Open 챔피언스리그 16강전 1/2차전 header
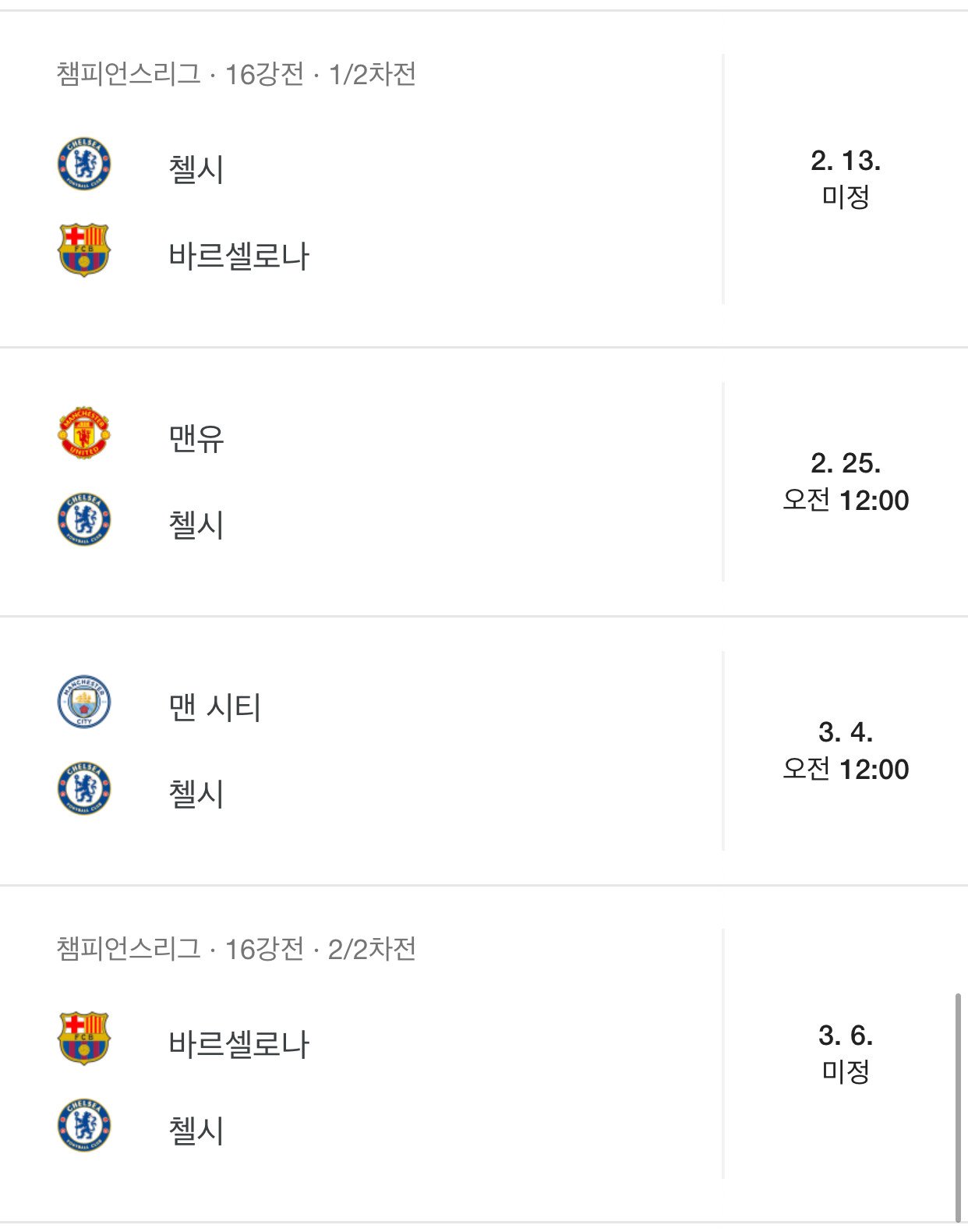Viewport: 968px width, 1232px height. tap(236, 74)
